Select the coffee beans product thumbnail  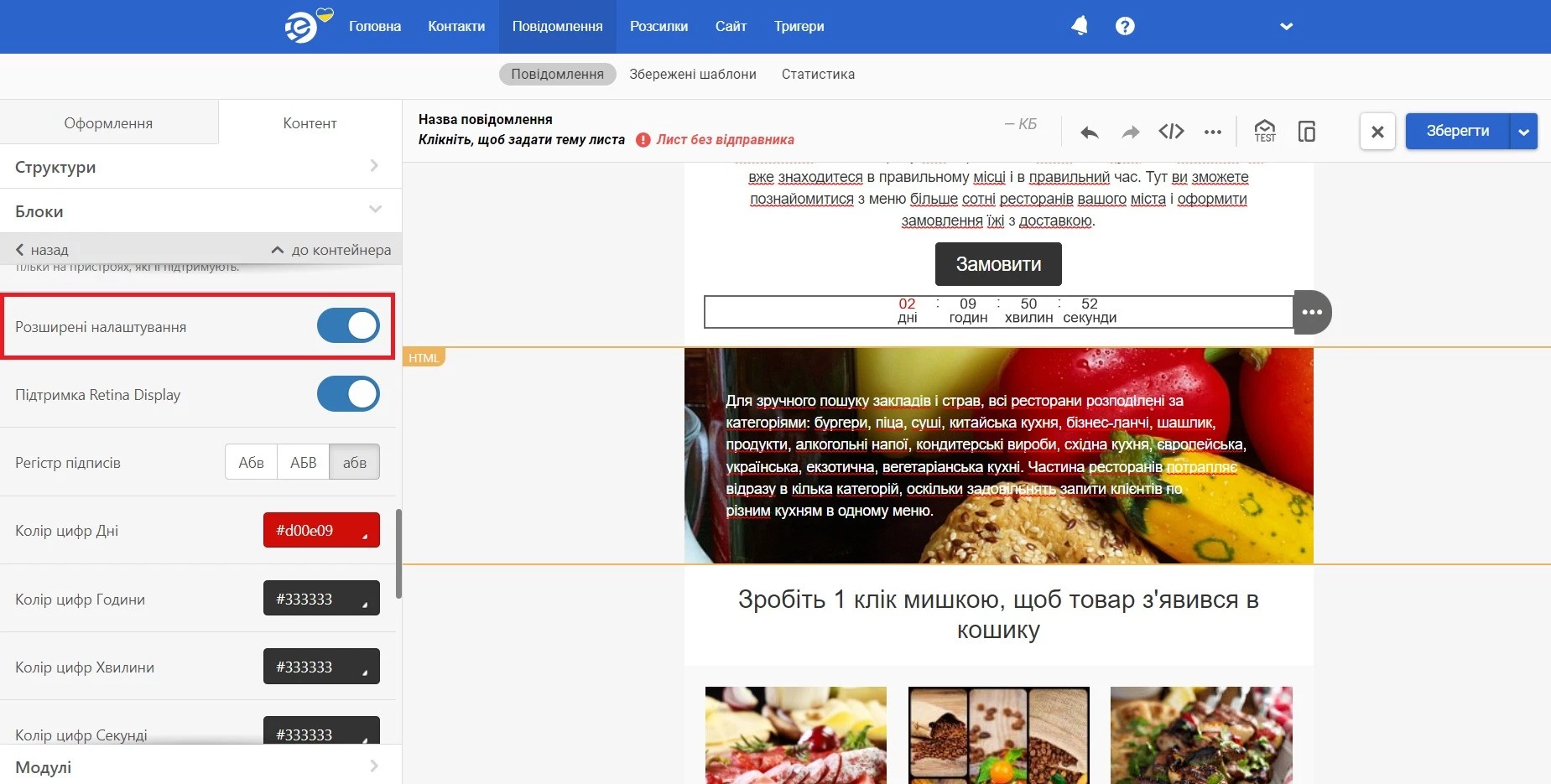click(x=998, y=735)
